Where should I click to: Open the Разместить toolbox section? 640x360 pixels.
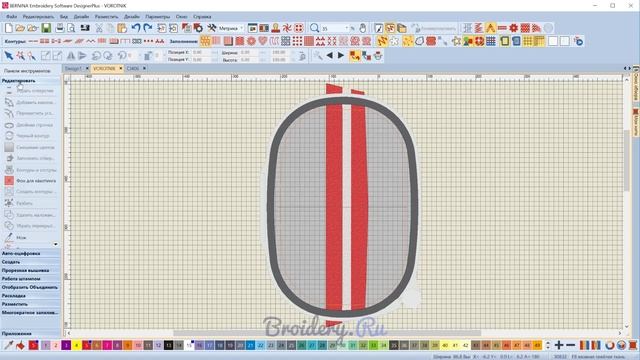tap(30, 304)
